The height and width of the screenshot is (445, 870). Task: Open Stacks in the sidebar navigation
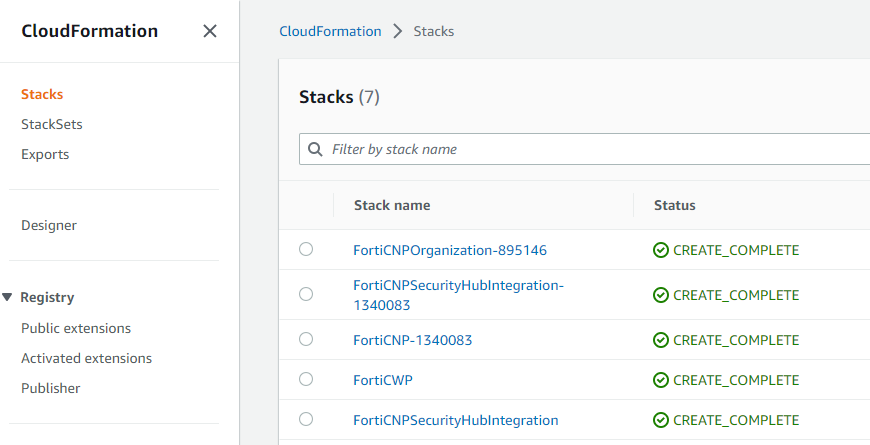coord(42,94)
